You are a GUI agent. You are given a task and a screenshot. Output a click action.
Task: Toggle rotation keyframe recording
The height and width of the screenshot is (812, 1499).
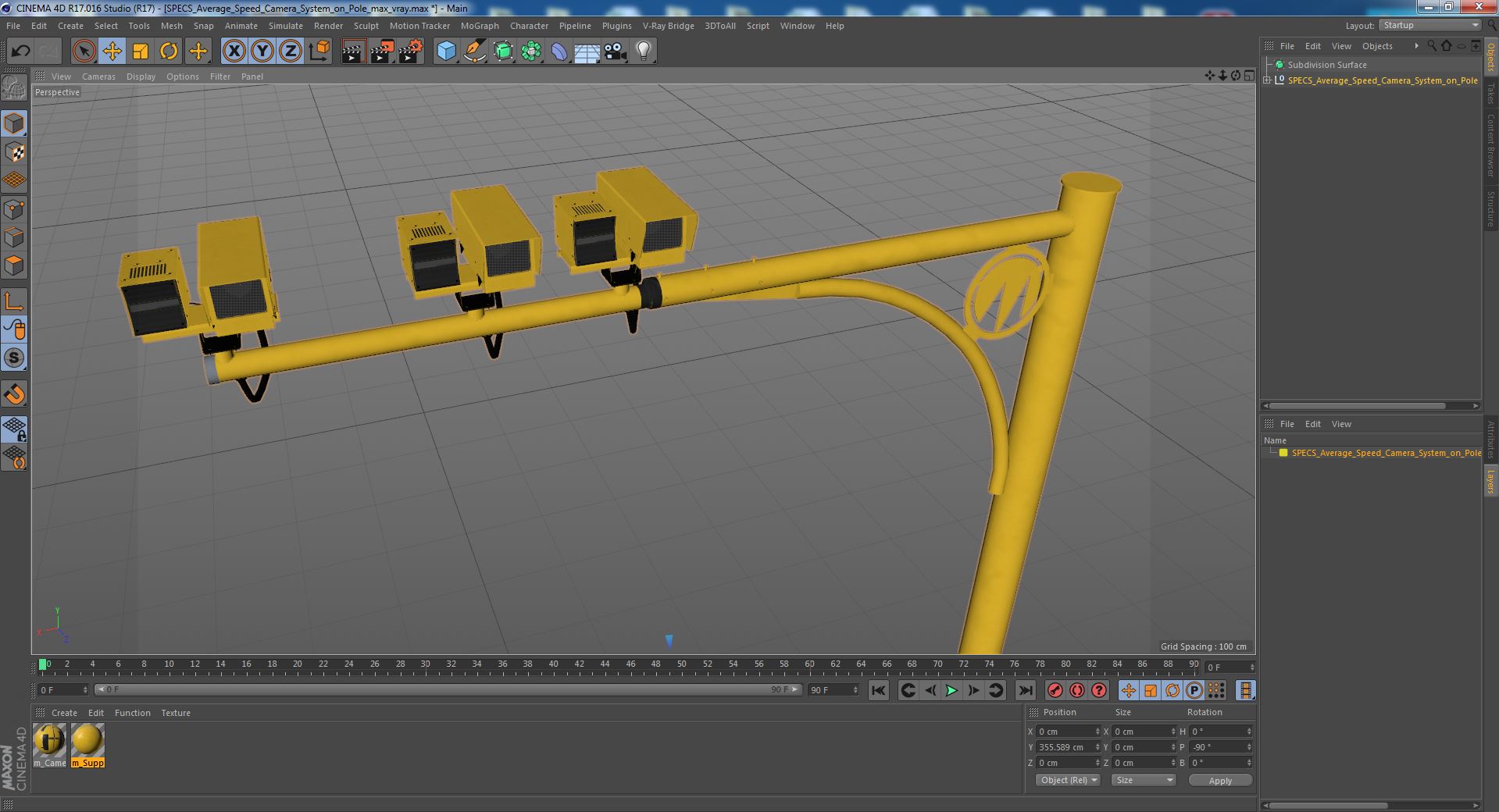pos(1172,690)
